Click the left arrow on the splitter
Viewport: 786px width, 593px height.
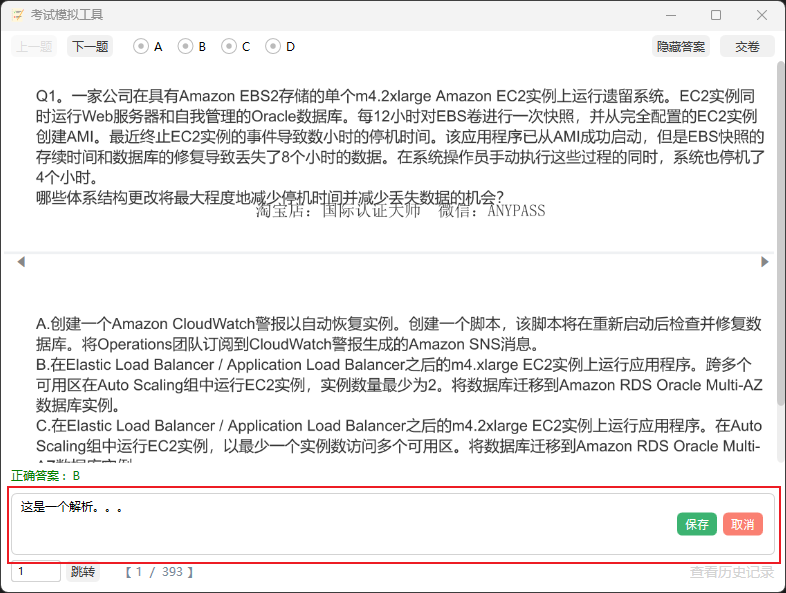21,261
